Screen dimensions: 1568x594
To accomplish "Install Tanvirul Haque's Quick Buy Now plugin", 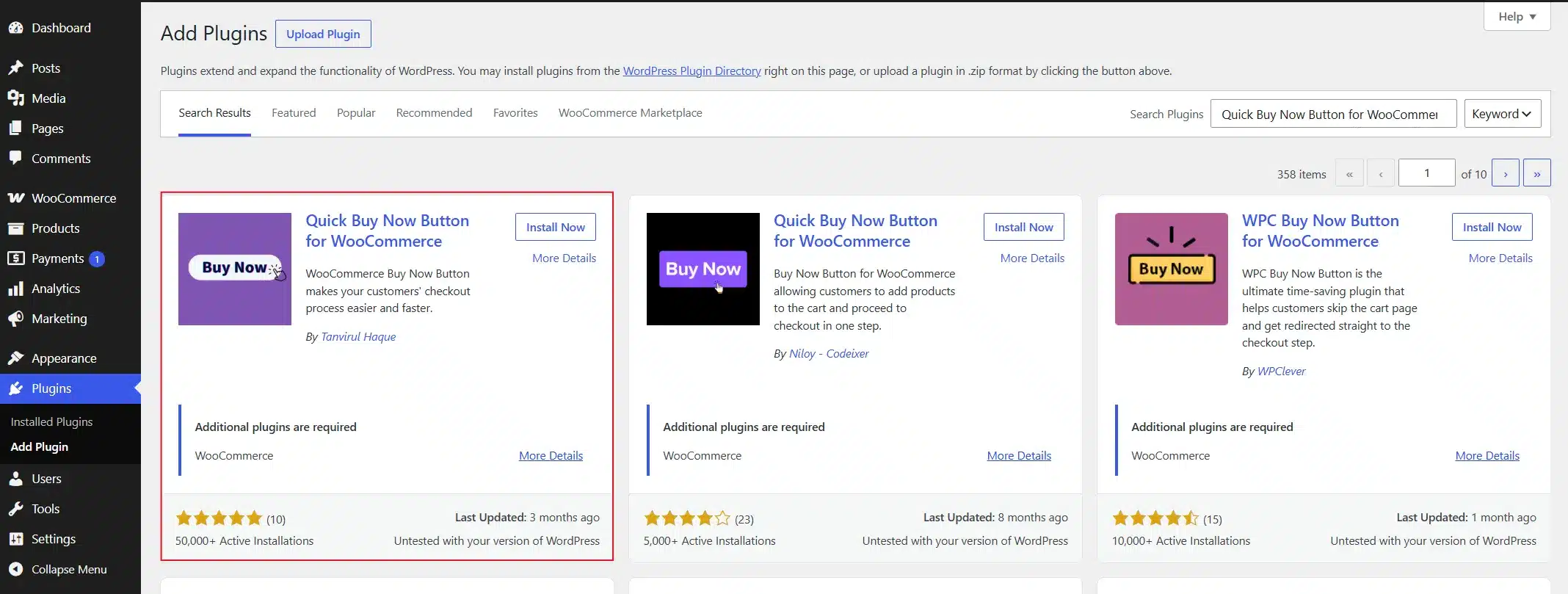I will 556,227.
